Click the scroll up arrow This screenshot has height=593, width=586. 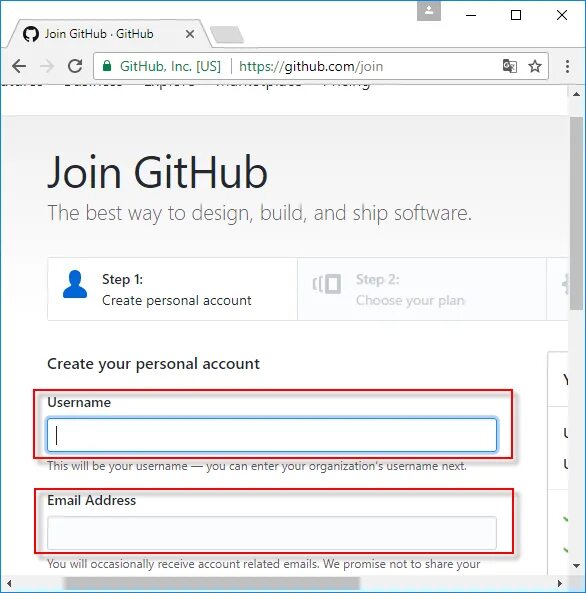[x=576, y=94]
